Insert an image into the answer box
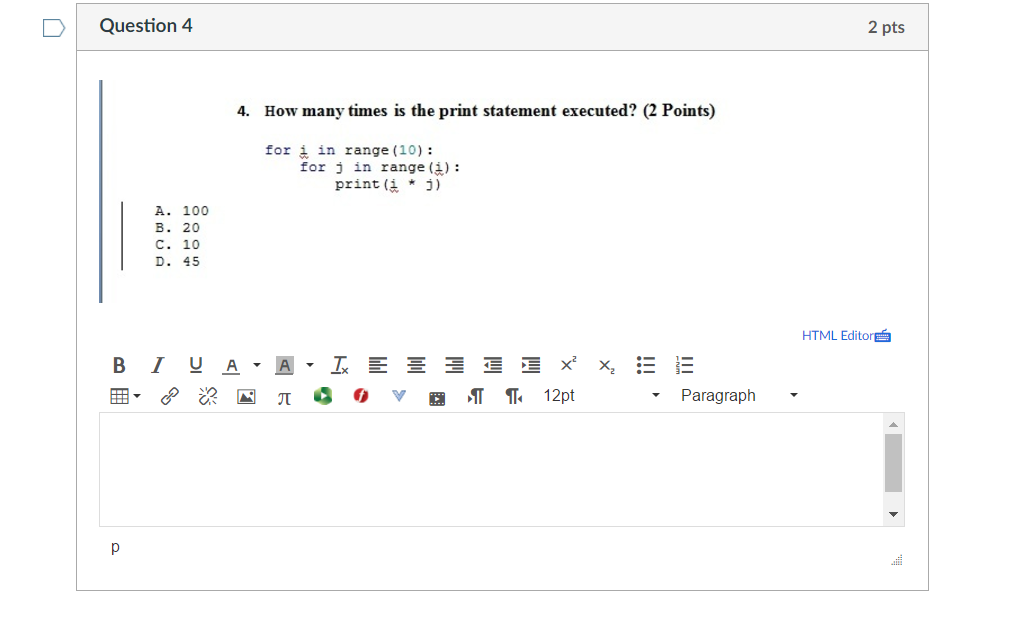 (246, 396)
